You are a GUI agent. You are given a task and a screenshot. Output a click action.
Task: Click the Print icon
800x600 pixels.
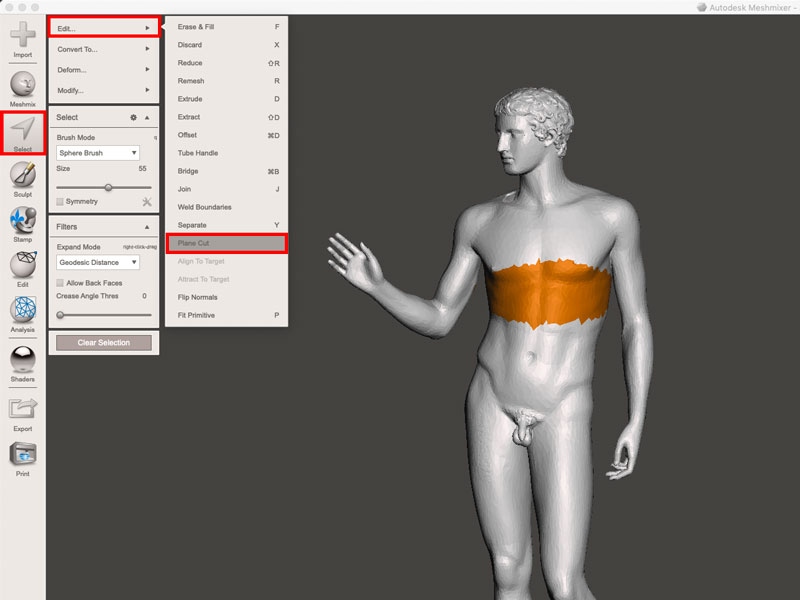22,457
